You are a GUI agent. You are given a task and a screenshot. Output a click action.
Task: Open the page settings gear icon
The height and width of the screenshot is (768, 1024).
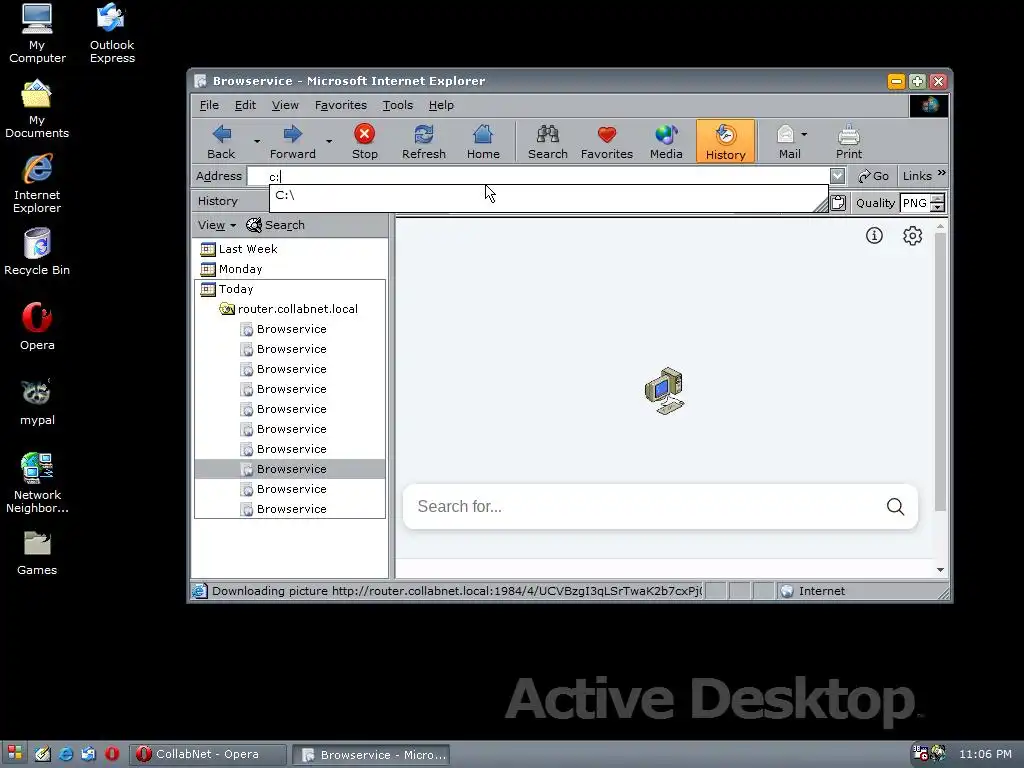(x=912, y=236)
